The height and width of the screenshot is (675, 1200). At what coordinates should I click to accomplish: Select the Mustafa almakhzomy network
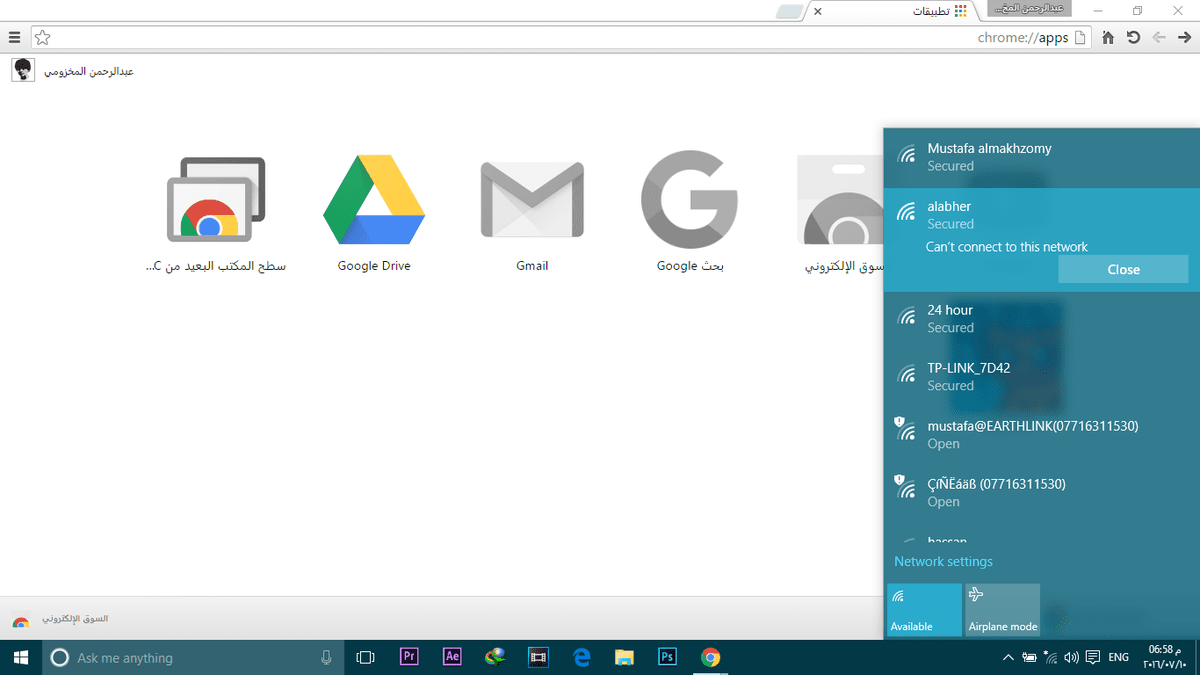[x=1041, y=157]
